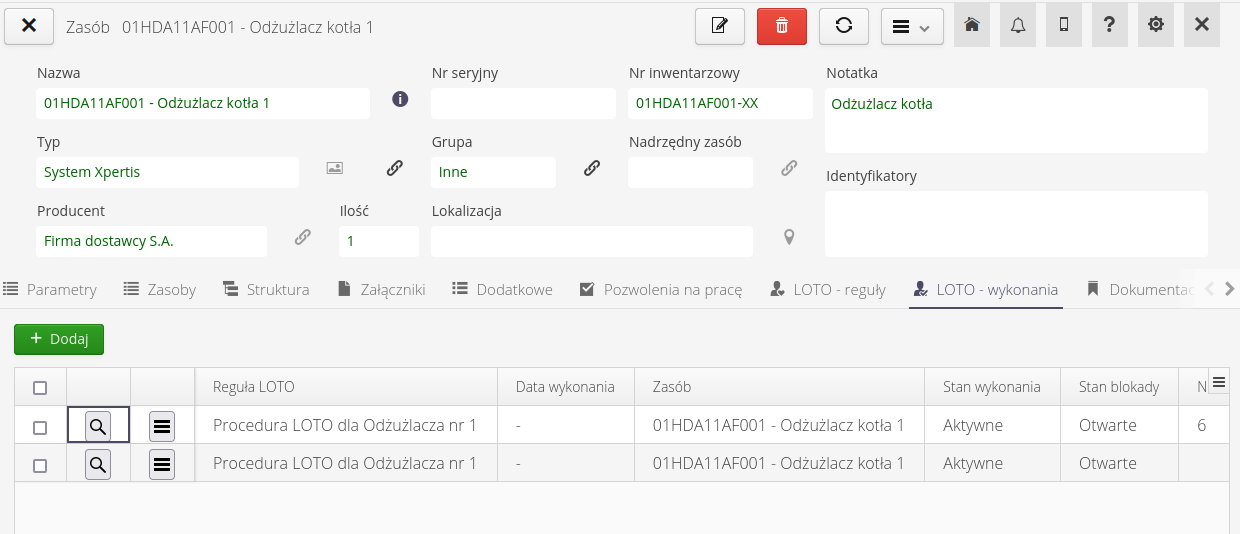Click the map pin icon next to Lokalizacja
1240x534 pixels.
(789, 237)
